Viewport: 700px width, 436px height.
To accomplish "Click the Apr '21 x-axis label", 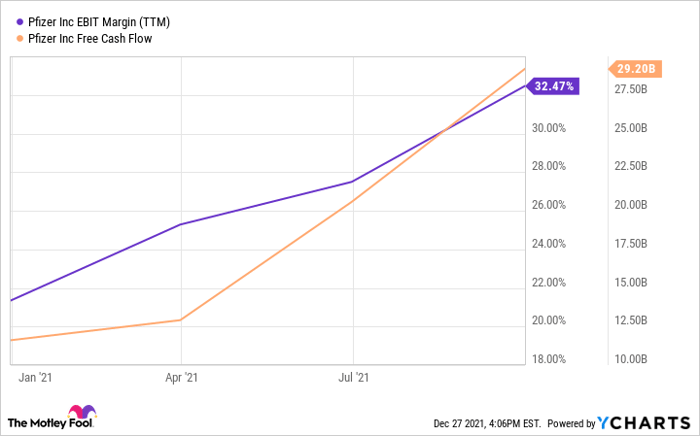I will pyautogui.click(x=180, y=378).
